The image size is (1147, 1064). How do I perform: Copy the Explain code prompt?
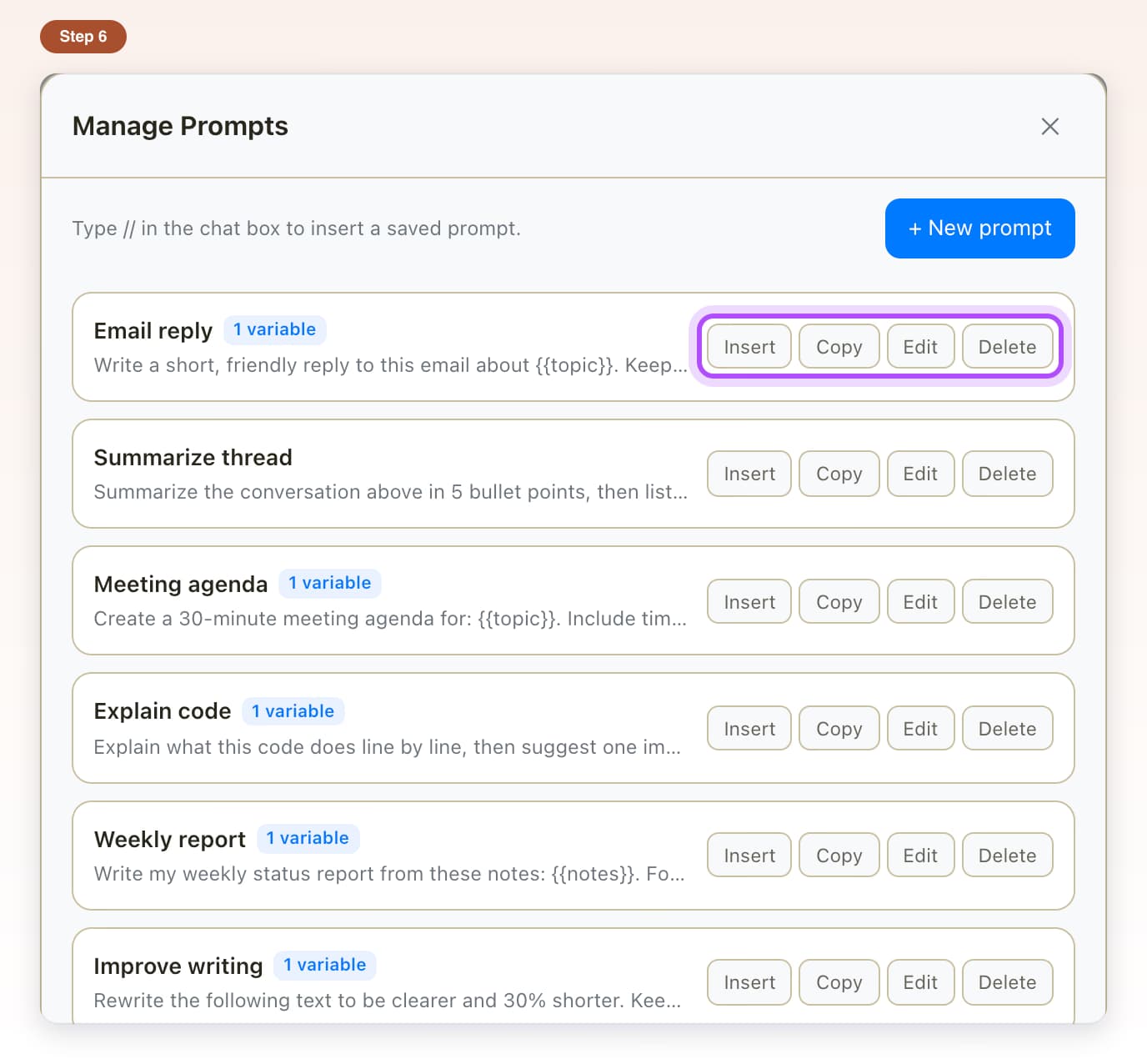[x=839, y=729]
